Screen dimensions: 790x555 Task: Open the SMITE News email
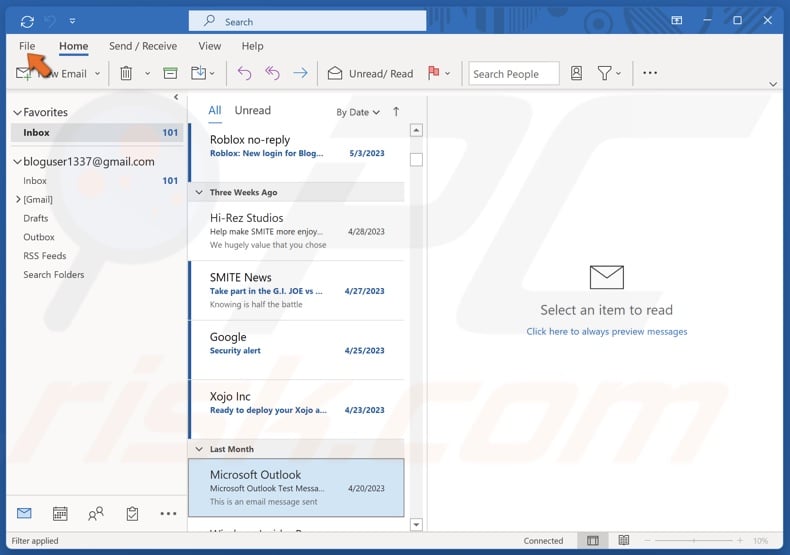(297, 291)
